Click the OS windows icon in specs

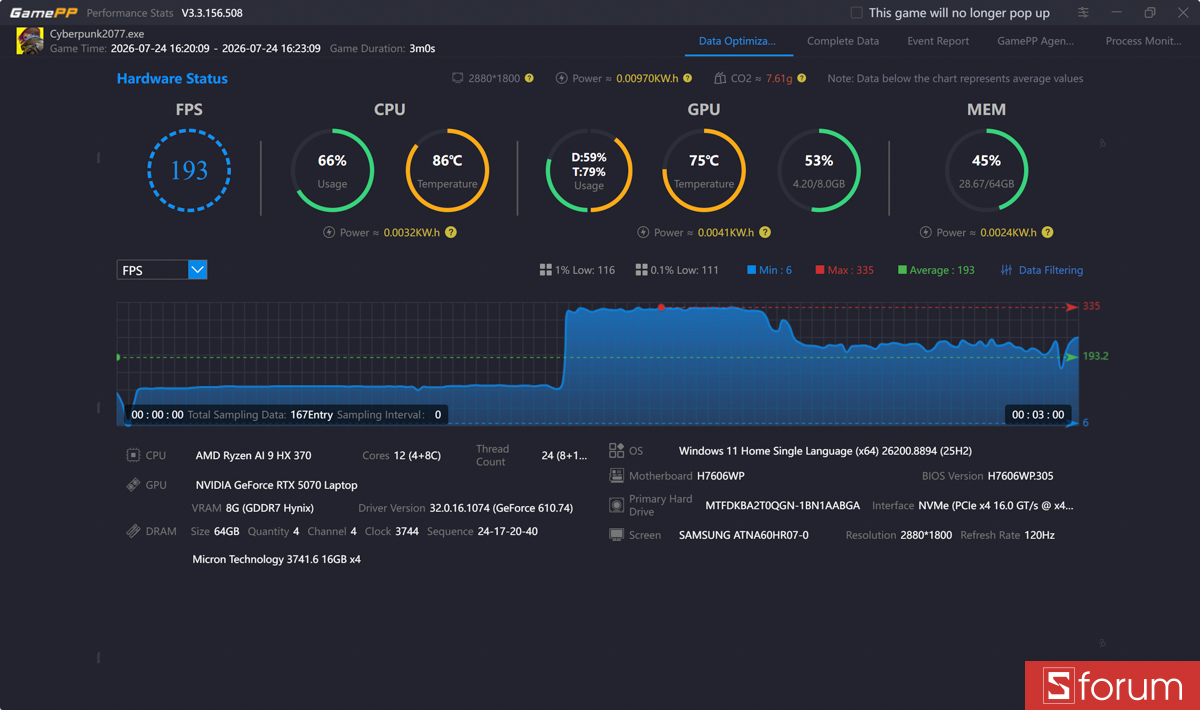616,451
